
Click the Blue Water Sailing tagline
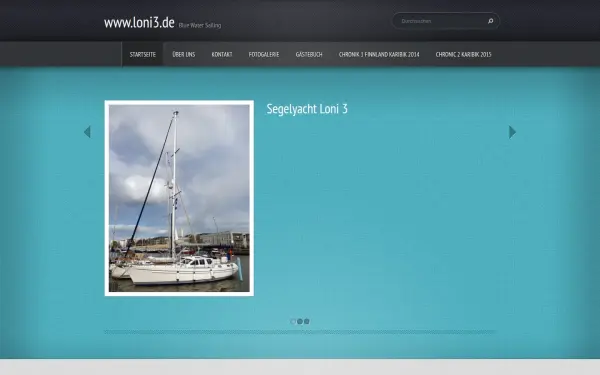click(200, 25)
